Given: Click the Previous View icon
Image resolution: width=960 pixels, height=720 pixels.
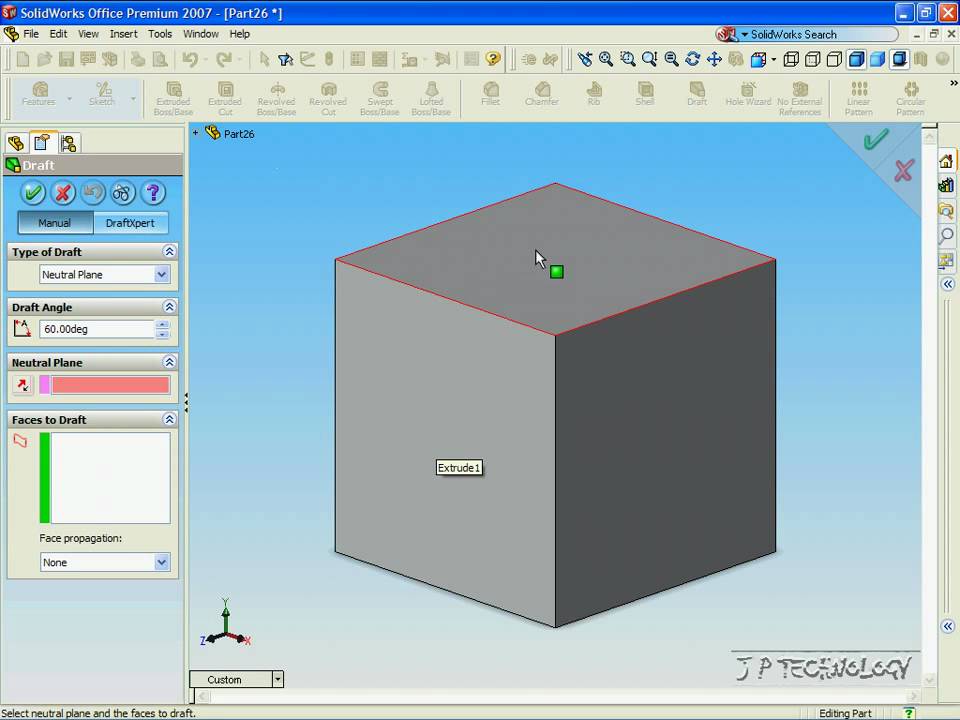Looking at the screenshot, I should click(x=585, y=59).
